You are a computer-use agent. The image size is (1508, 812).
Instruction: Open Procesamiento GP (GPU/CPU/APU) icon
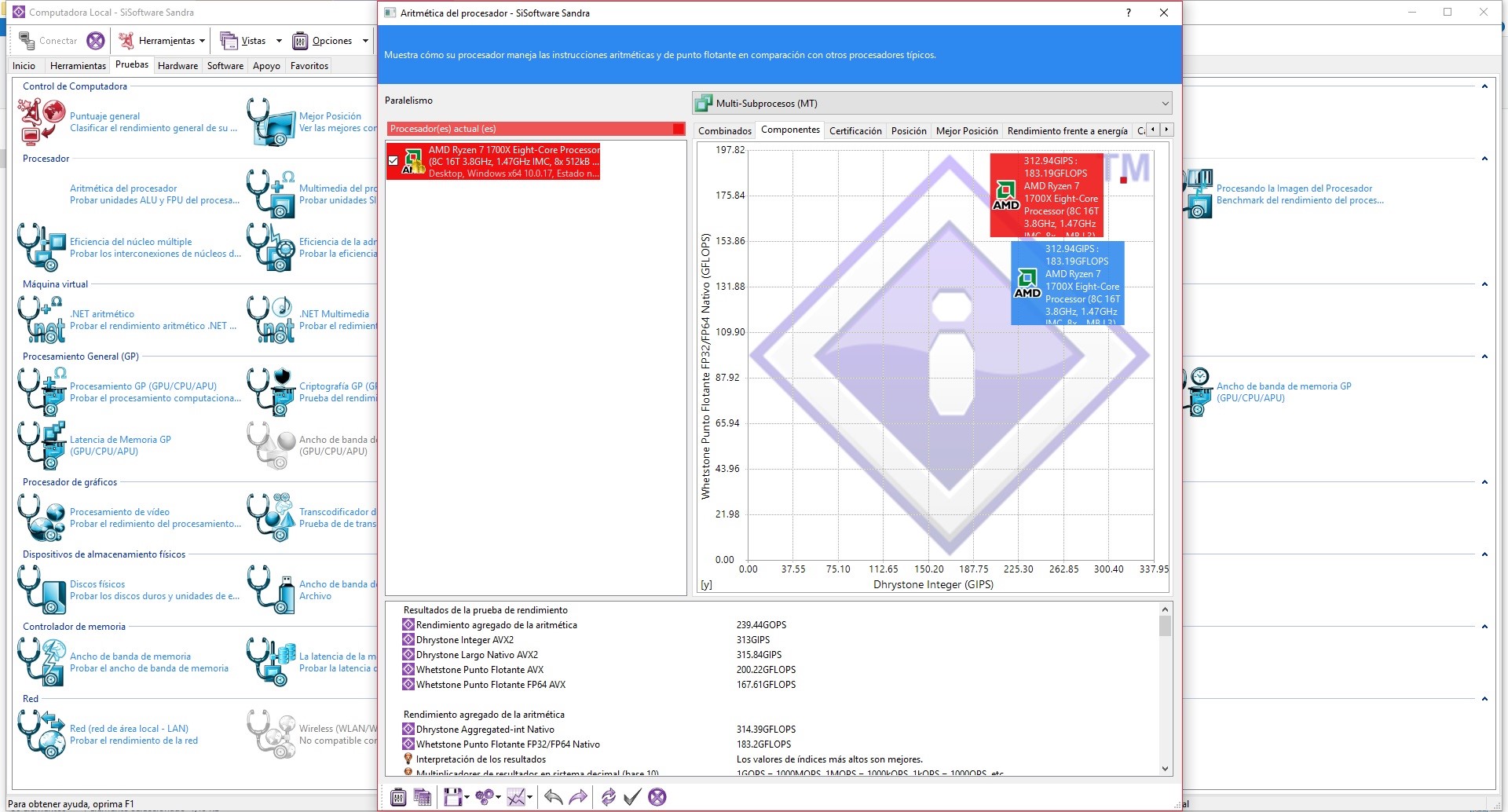point(42,392)
